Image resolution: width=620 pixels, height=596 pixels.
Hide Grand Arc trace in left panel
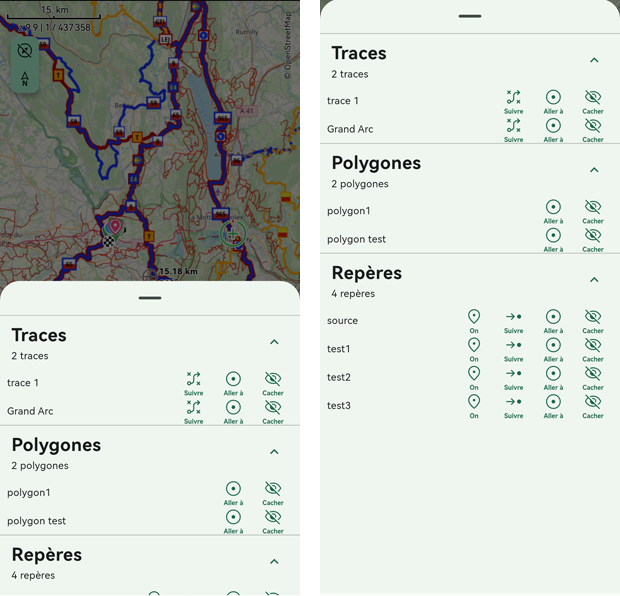click(273, 412)
